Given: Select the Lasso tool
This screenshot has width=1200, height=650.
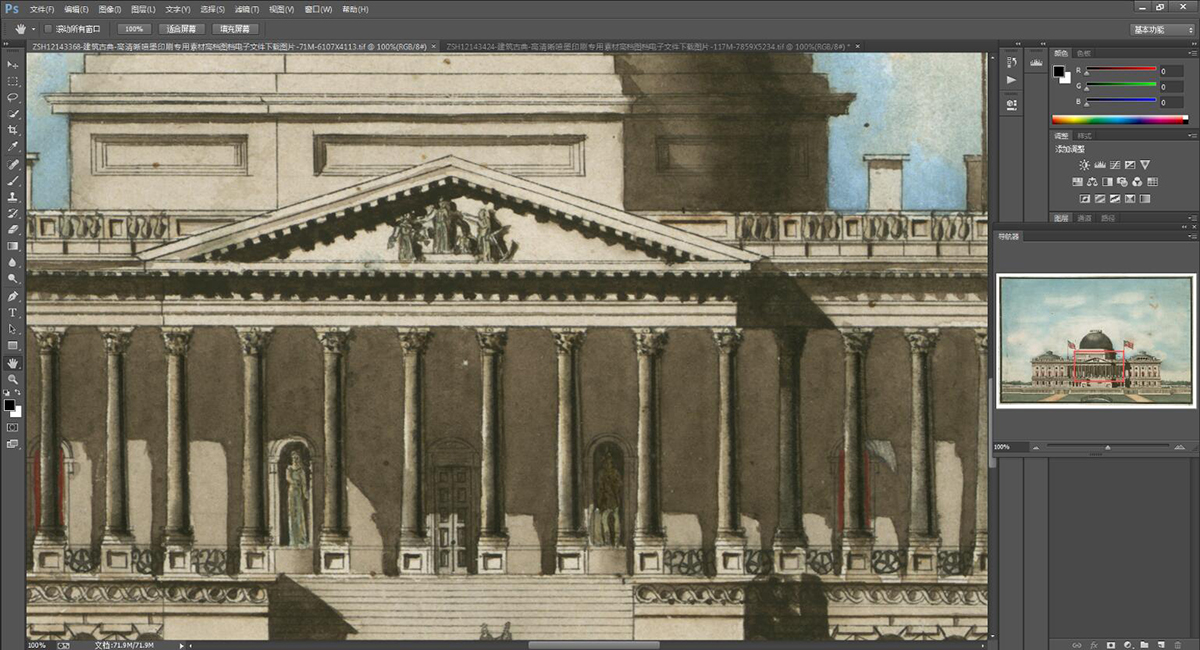Looking at the screenshot, I should (x=13, y=98).
